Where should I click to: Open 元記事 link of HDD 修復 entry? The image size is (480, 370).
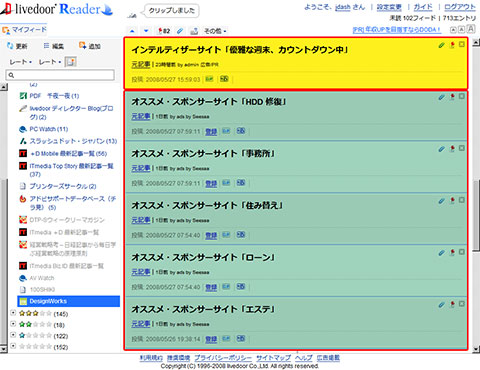click(141, 116)
